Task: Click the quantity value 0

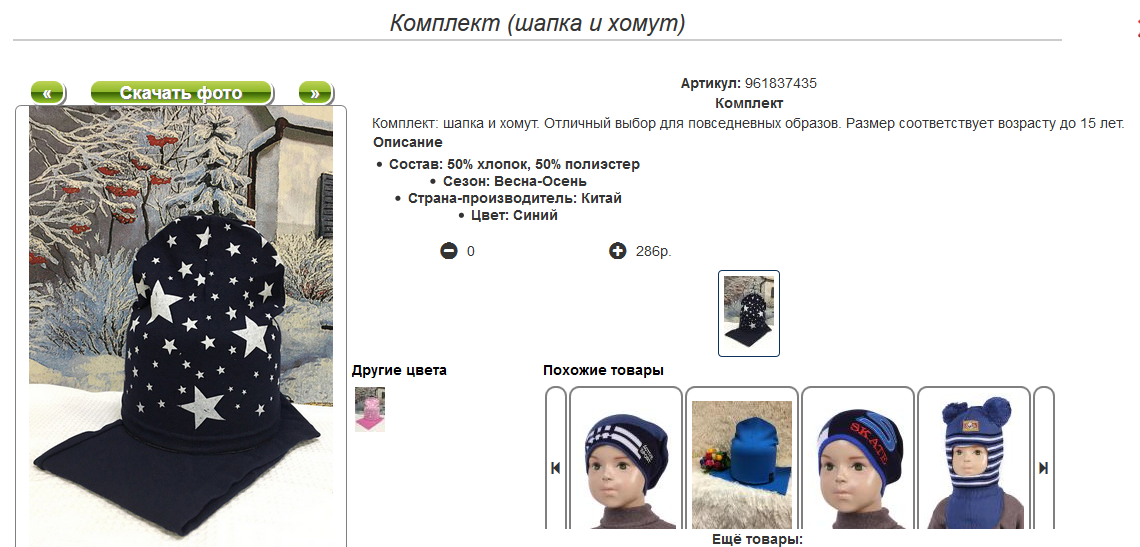Action: pyautogui.click(x=470, y=252)
